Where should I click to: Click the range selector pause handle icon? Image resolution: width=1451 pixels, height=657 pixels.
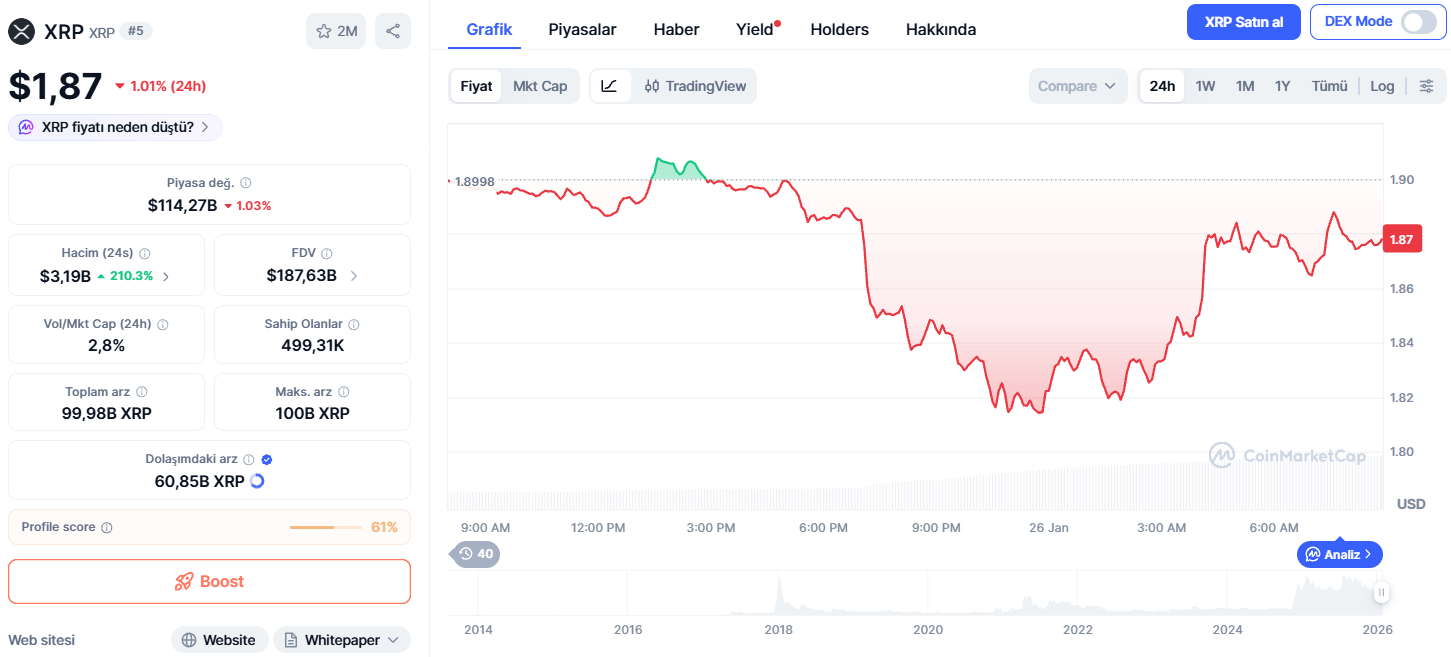click(1381, 592)
